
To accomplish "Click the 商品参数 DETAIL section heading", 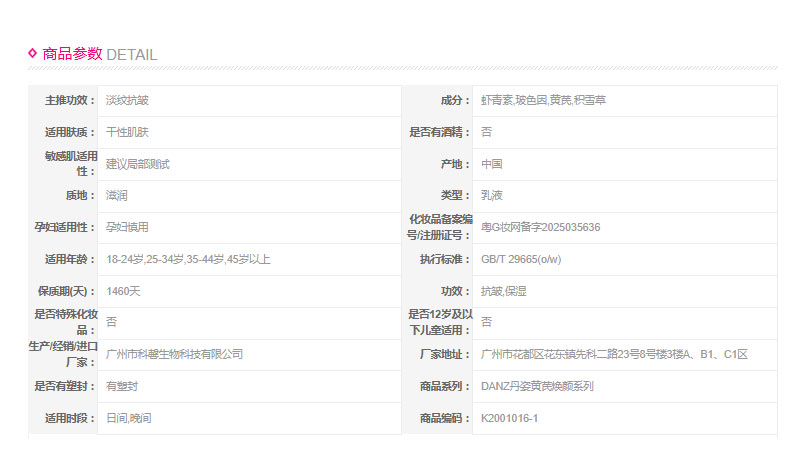I will coord(98,54).
